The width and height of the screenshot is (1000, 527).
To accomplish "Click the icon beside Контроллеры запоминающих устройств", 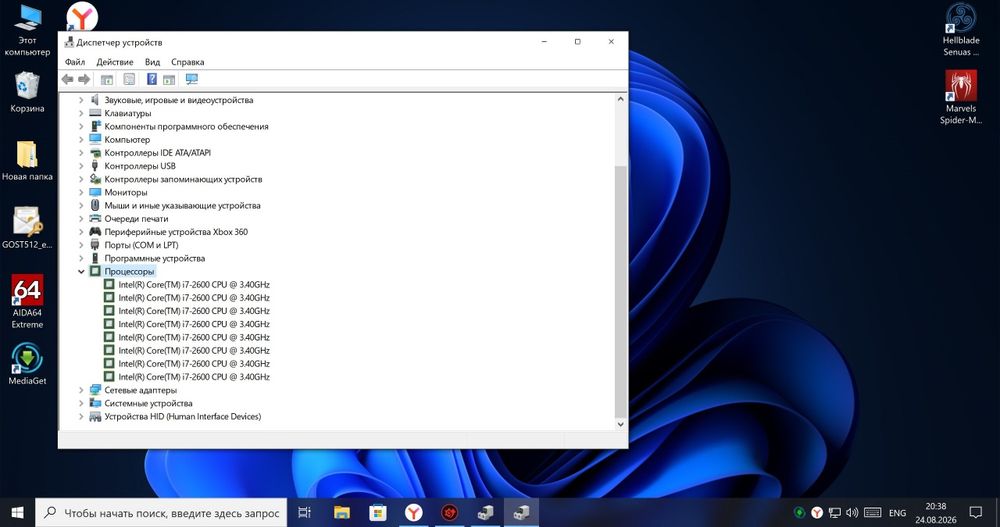I will [x=95, y=179].
